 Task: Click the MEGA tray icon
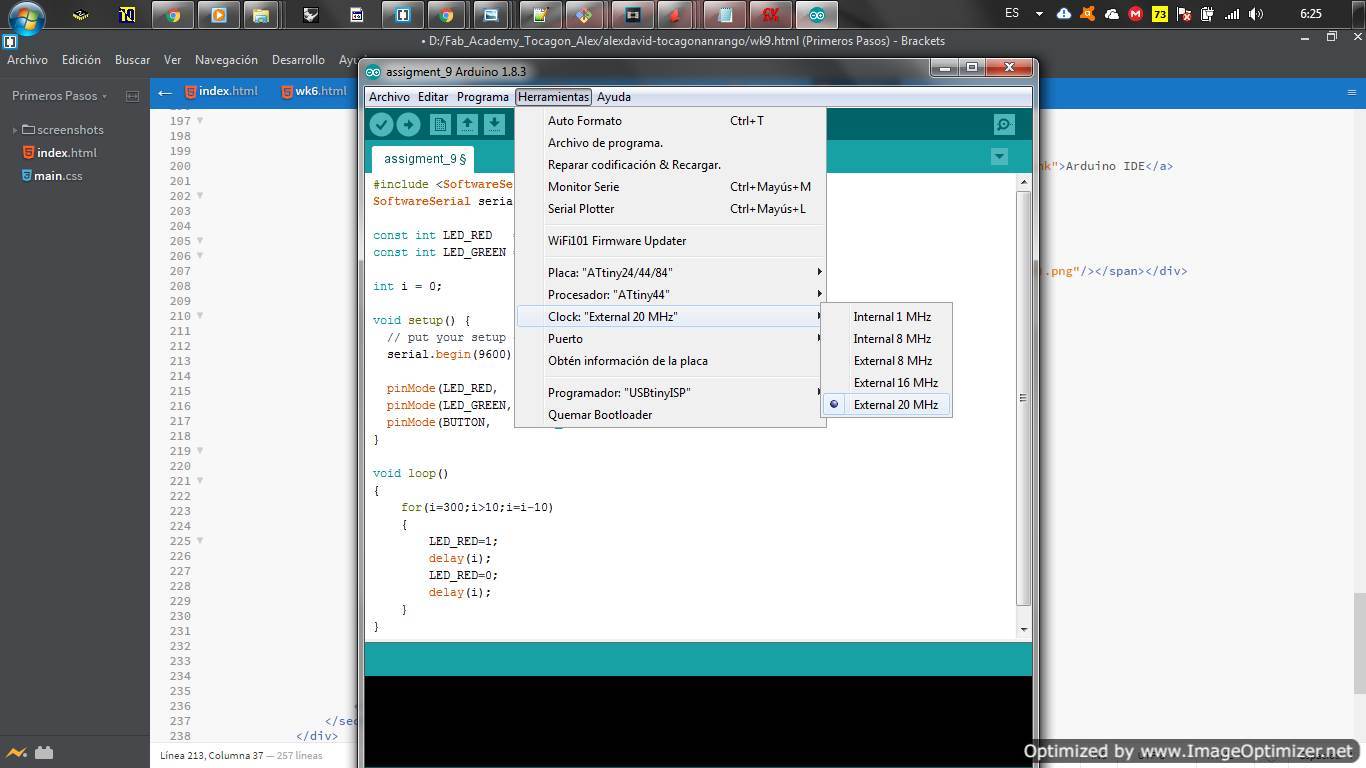[1135, 14]
